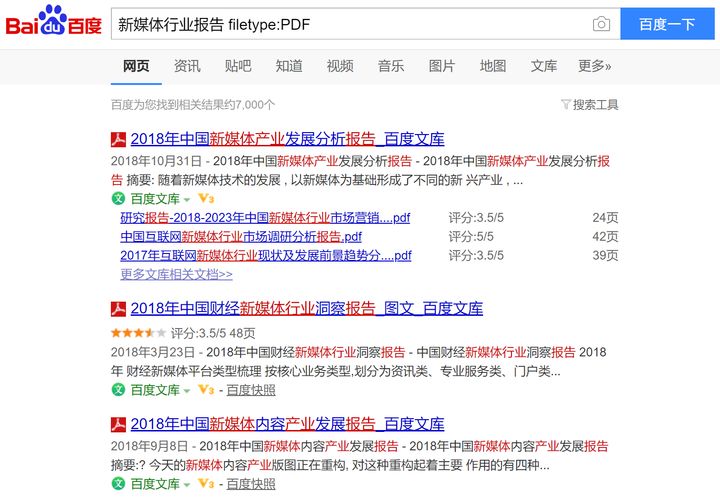Open 百度快照 for the third result
The width and height of the screenshot is (720, 498).
[251, 484]
